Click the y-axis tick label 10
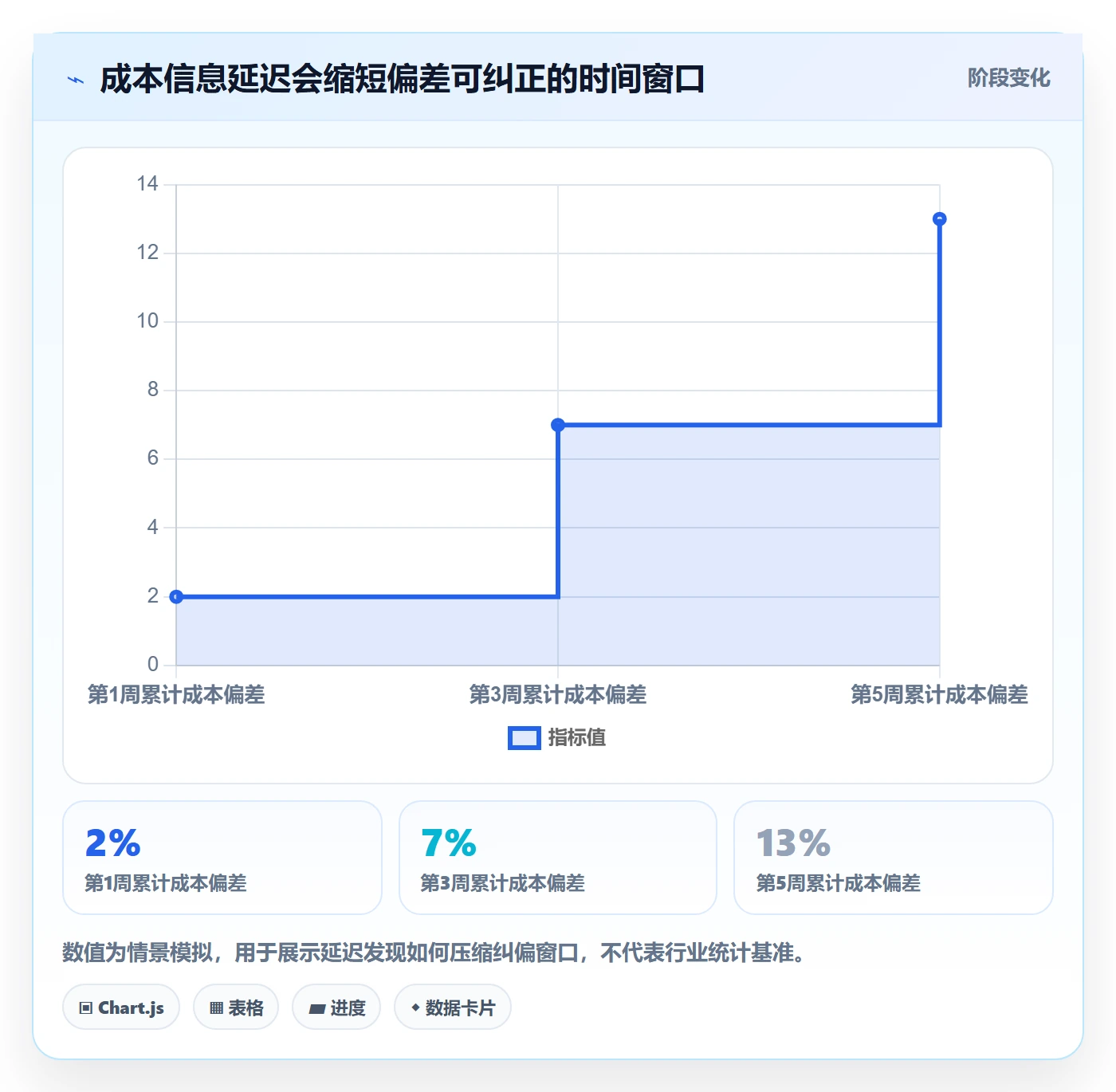Viewport: 1116px width, 1092px height. (147, 321)
